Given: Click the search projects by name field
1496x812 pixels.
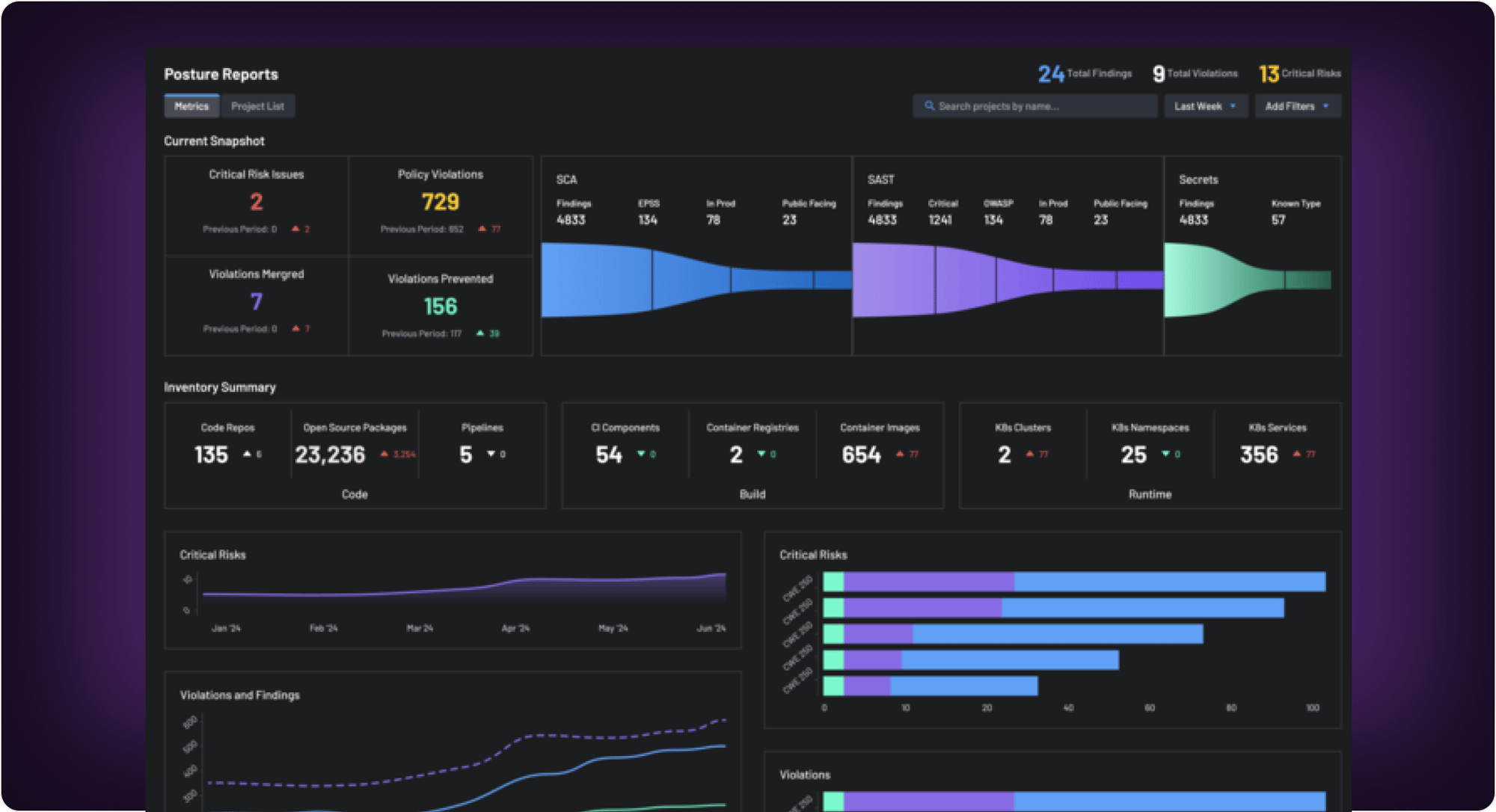Looking at the screenshot, I should point(1035,106).
